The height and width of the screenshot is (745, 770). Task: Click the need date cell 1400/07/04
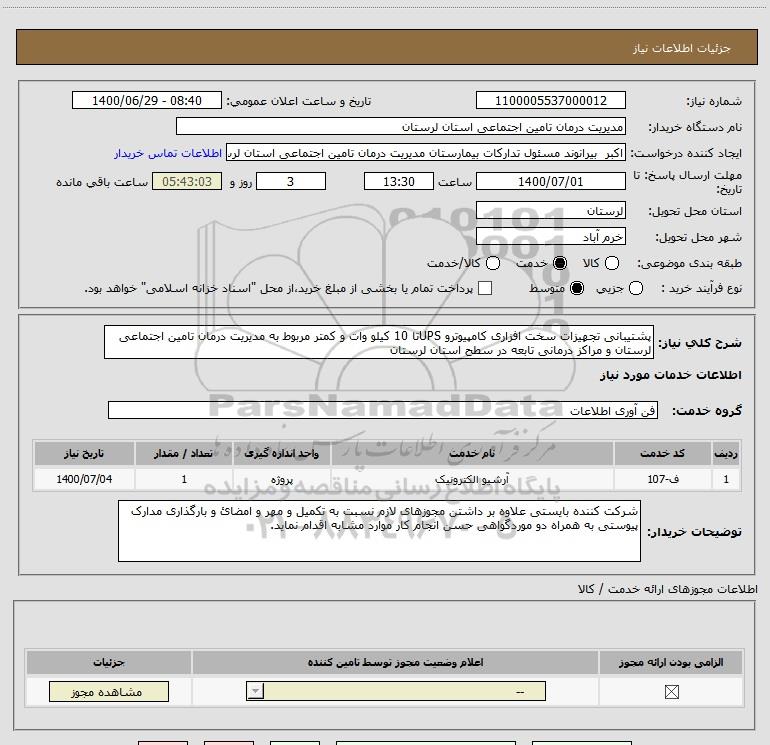point(84,479)
